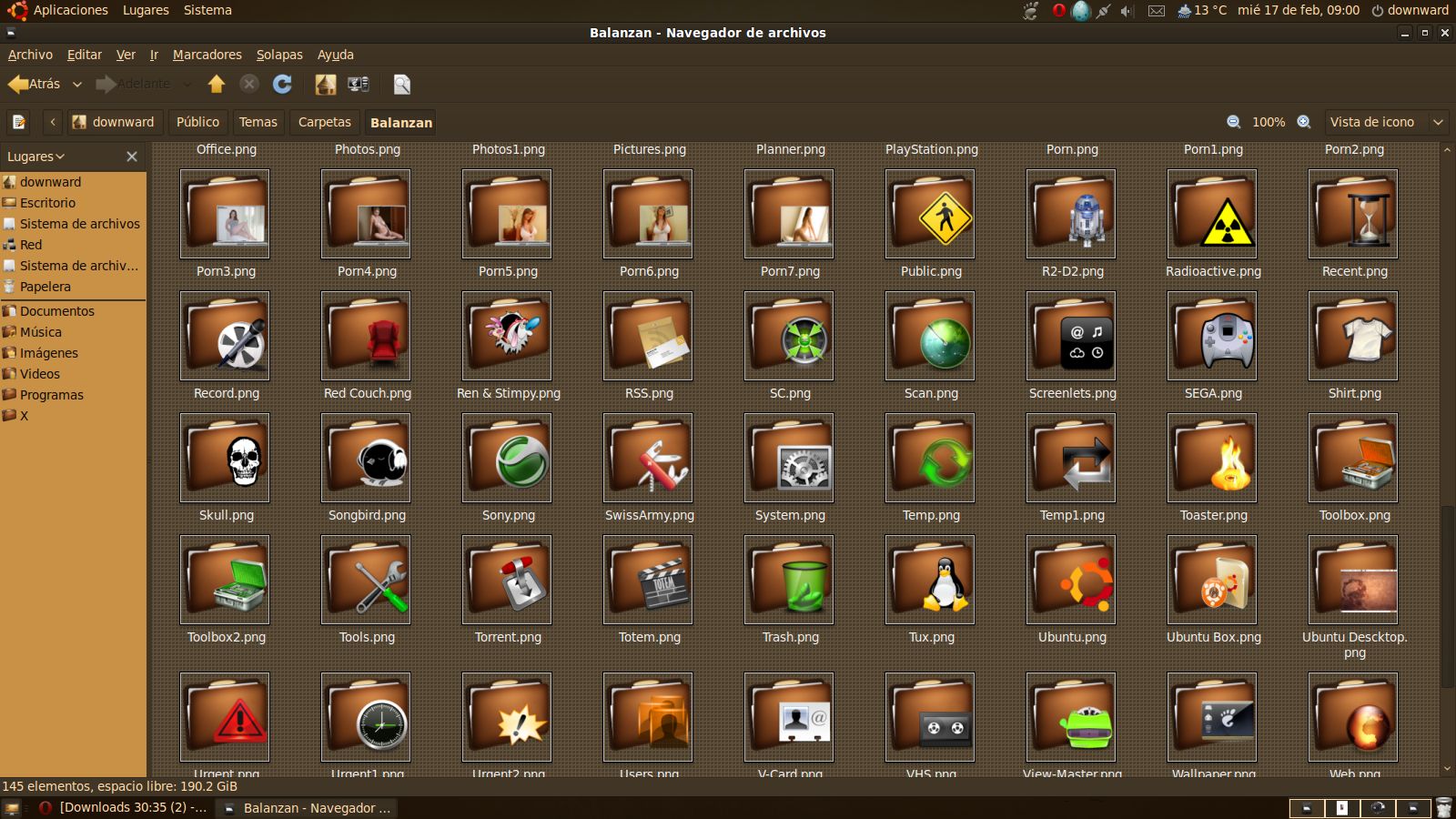Open the trash icon in the bottom panel
Screen dimensions: 1456x819
pyautogui.click(x=1443, y=808)
